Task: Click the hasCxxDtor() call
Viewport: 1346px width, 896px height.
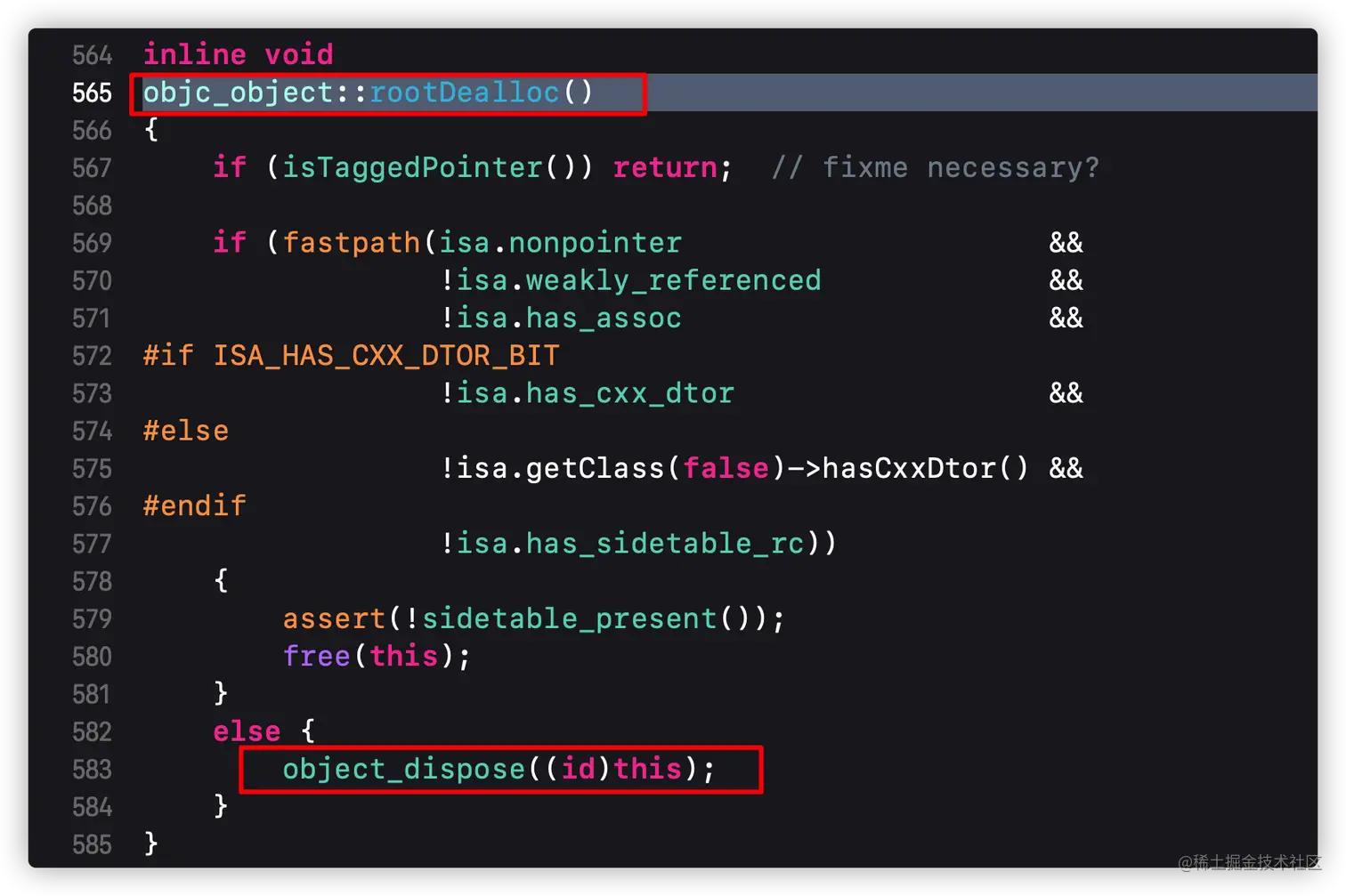Action: pyautogui.click(x=924, y=468)
